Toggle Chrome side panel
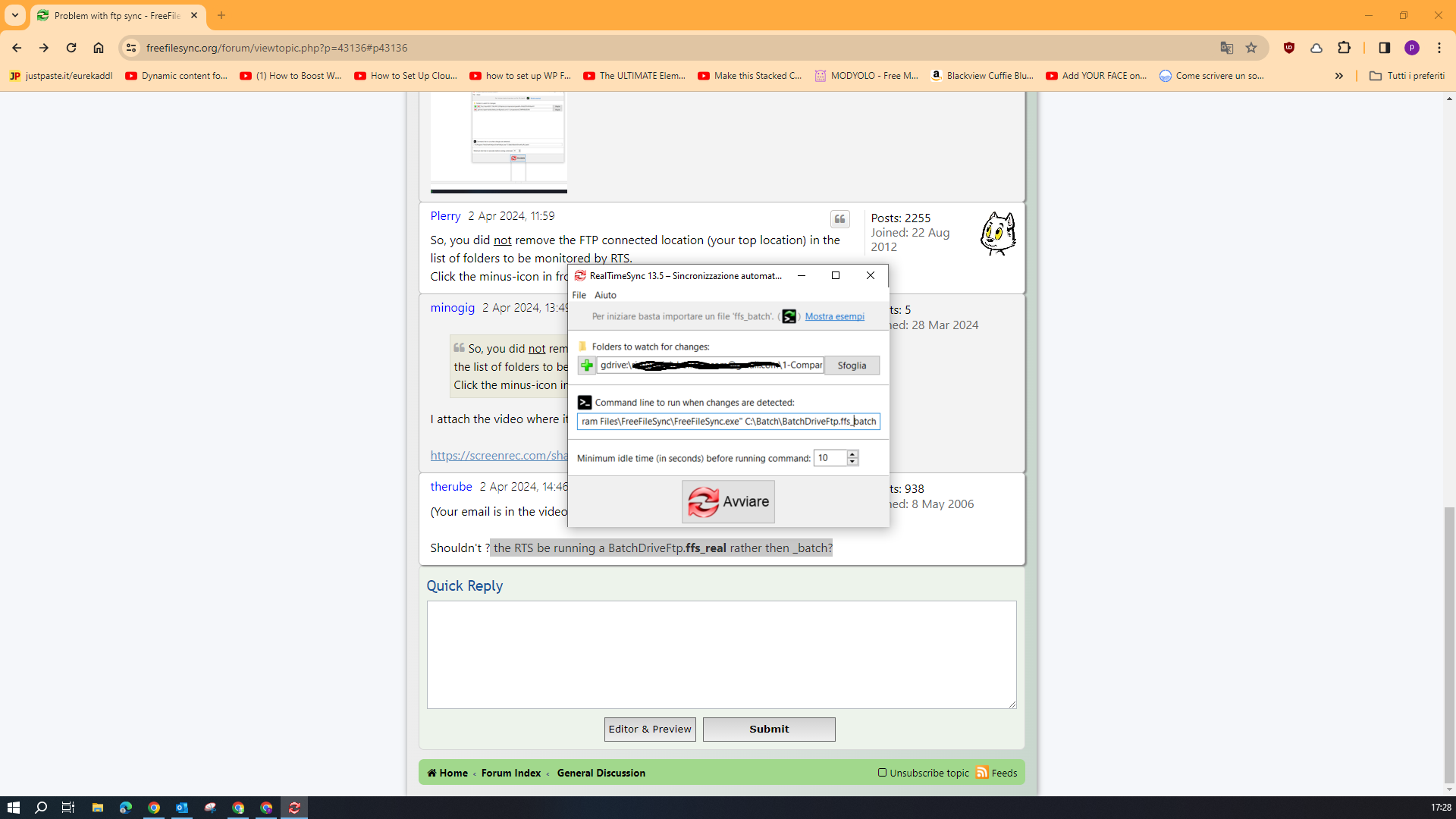Image resolution: width=1456 pixels, height=819 pixels. point(1384,48)
